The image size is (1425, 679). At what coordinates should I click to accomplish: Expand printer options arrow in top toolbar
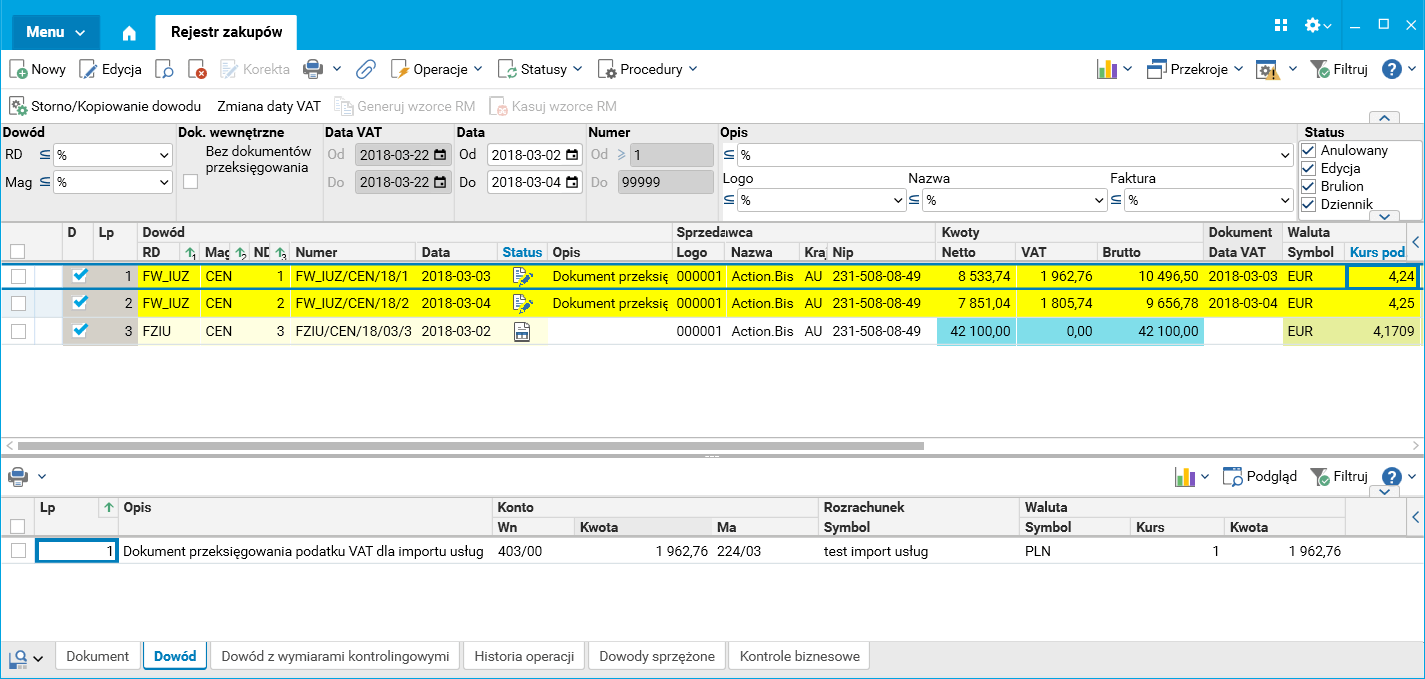pyautogui.click(x=337, y=69)
